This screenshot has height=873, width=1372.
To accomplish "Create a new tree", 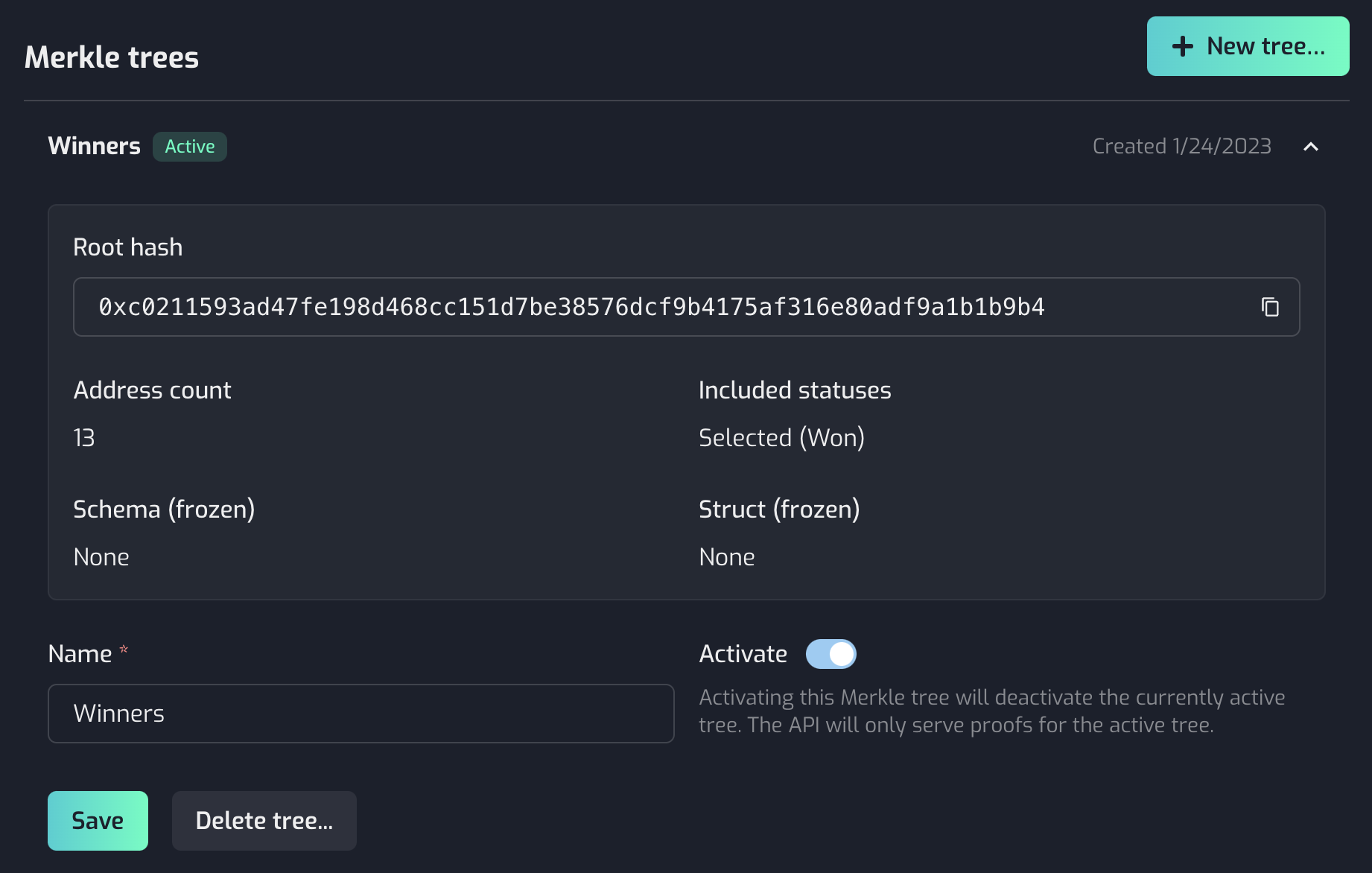I will pos(1248,46).
